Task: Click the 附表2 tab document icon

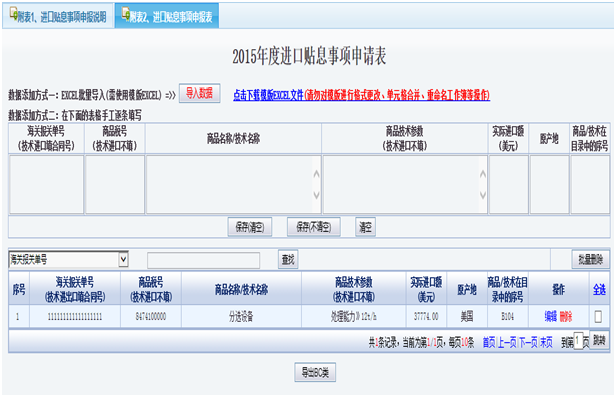Action: point(126,14)
